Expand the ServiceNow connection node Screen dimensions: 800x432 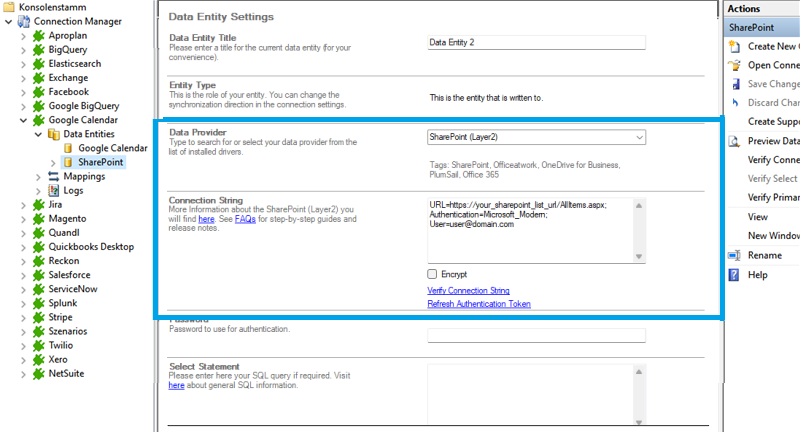(23, 289)
